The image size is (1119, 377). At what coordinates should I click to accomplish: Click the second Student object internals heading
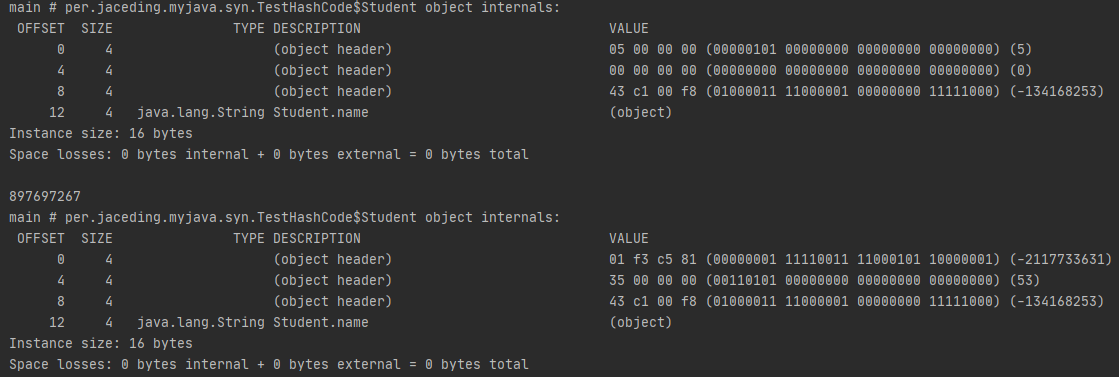click(285, 217)
